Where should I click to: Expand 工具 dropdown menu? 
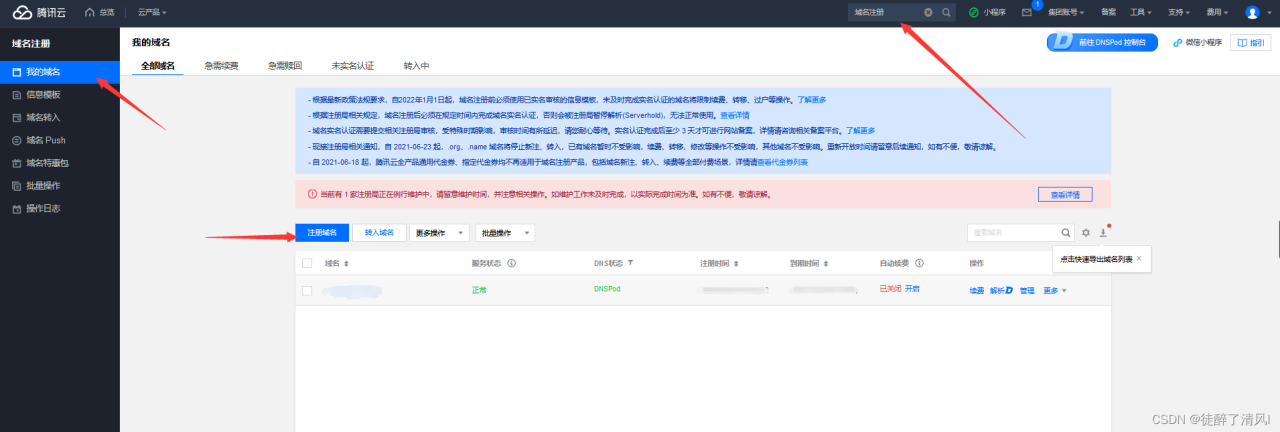[1140, 12]
